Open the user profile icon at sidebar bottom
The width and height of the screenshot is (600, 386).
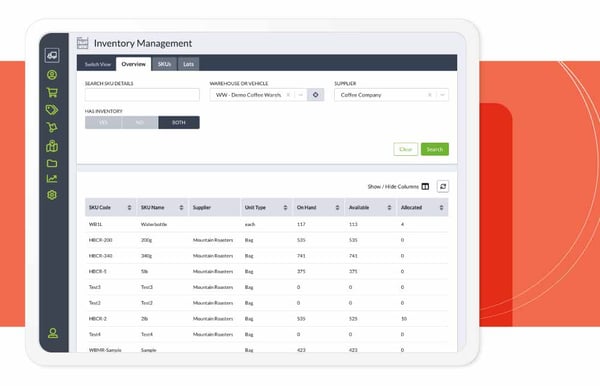[x=53, y=333]
